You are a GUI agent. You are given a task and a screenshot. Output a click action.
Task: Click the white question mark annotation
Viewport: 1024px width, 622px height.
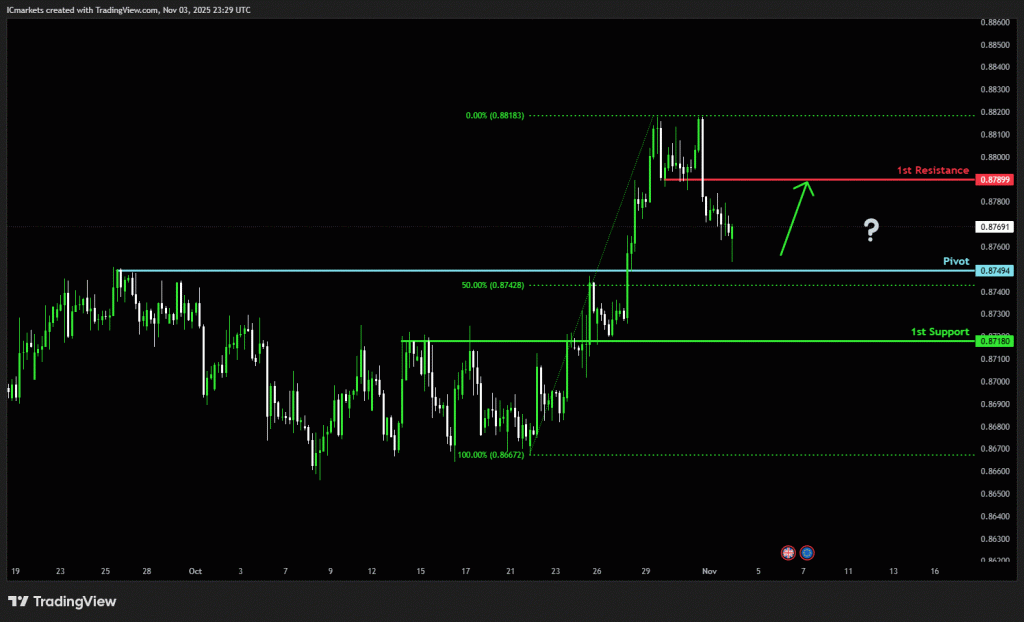872,231
